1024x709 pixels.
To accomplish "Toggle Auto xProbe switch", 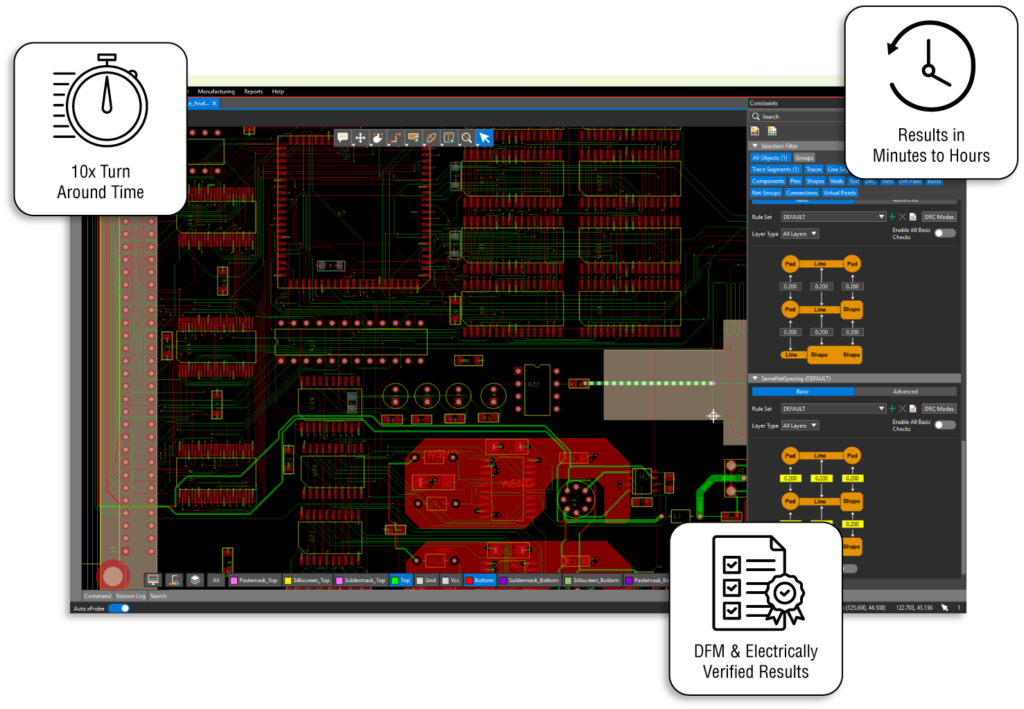I will pyautogui.click(x=119, y=608).
